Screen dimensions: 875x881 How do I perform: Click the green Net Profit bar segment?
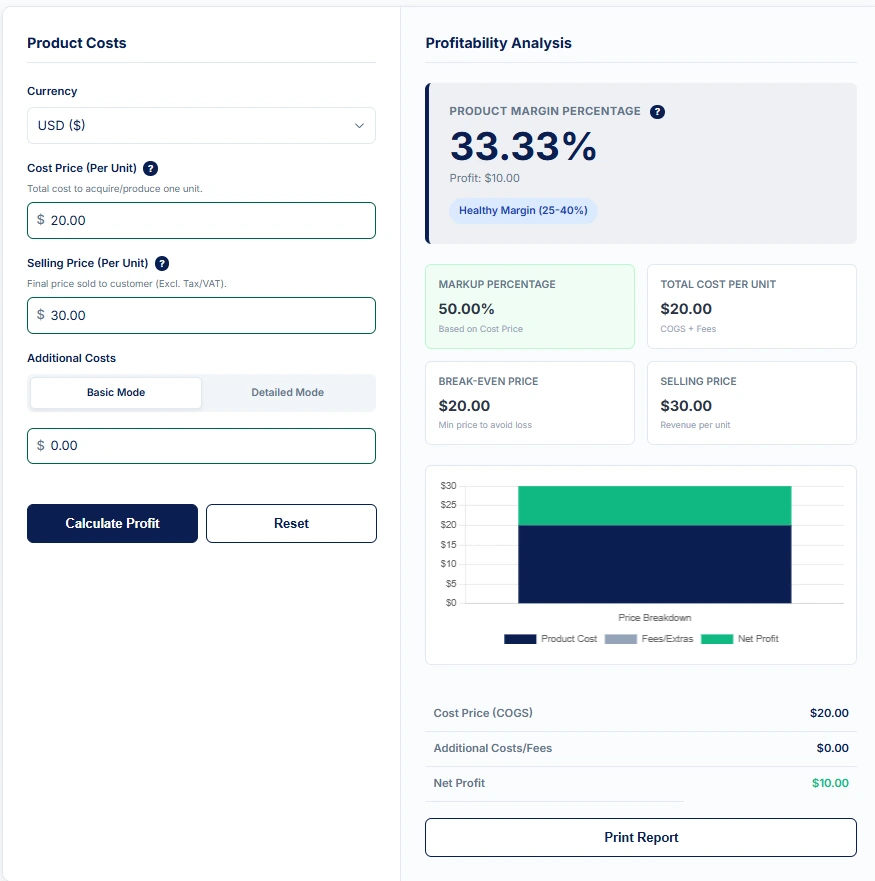pyautogui.click(x=654, y=505)
